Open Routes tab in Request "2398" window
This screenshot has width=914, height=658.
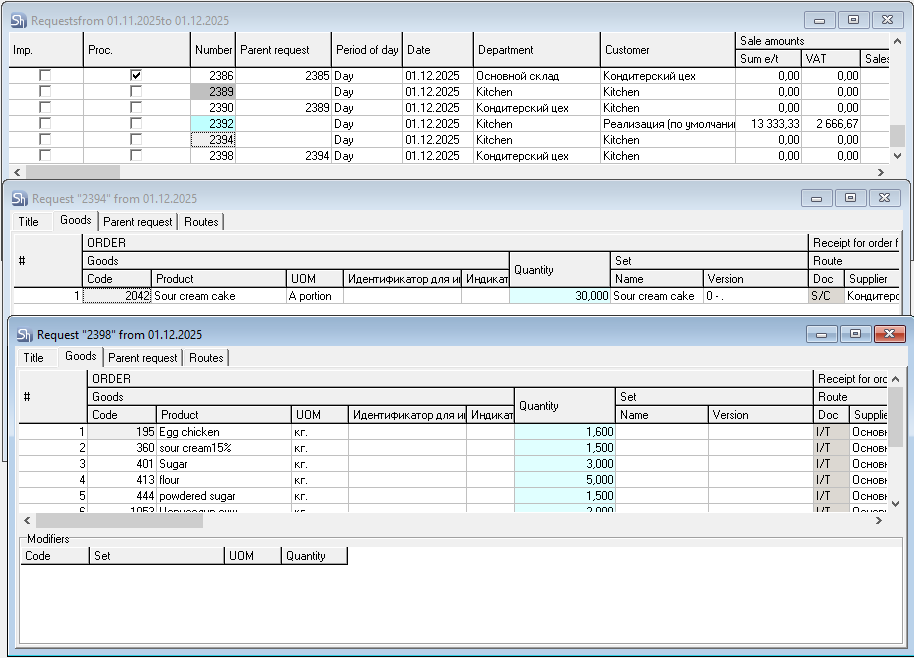[206, 358]
